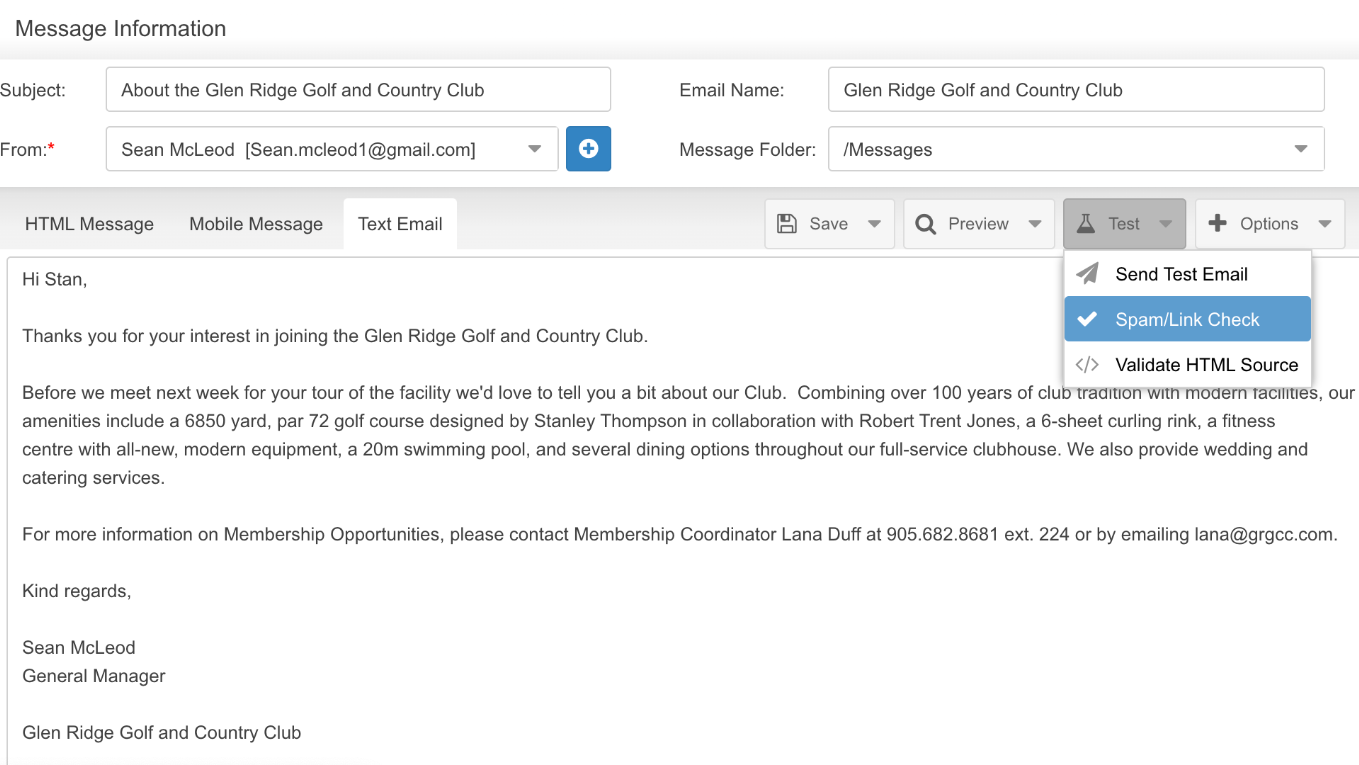Click into the Subject input field
The image size is (1359, 765).
pos(358,90)
